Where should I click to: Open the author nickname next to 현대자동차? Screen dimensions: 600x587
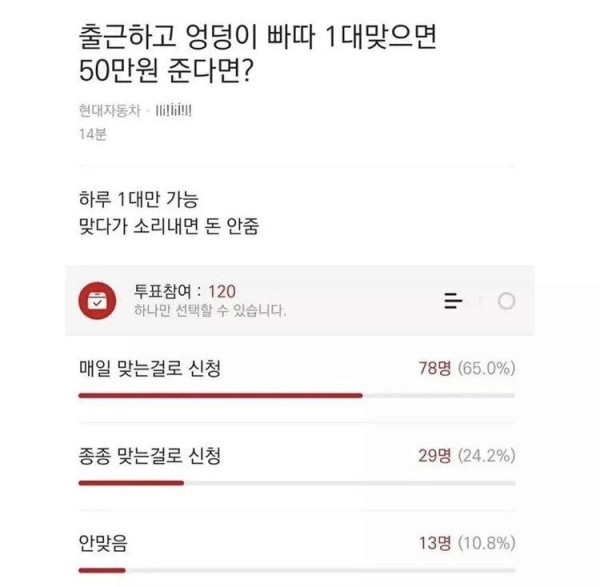point(173,111)
